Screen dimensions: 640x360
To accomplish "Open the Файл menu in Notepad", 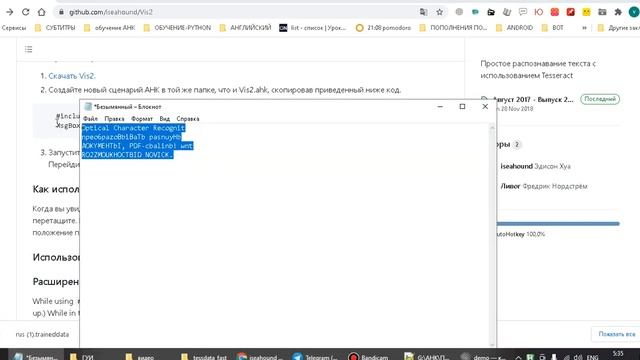I will [90, 119].
